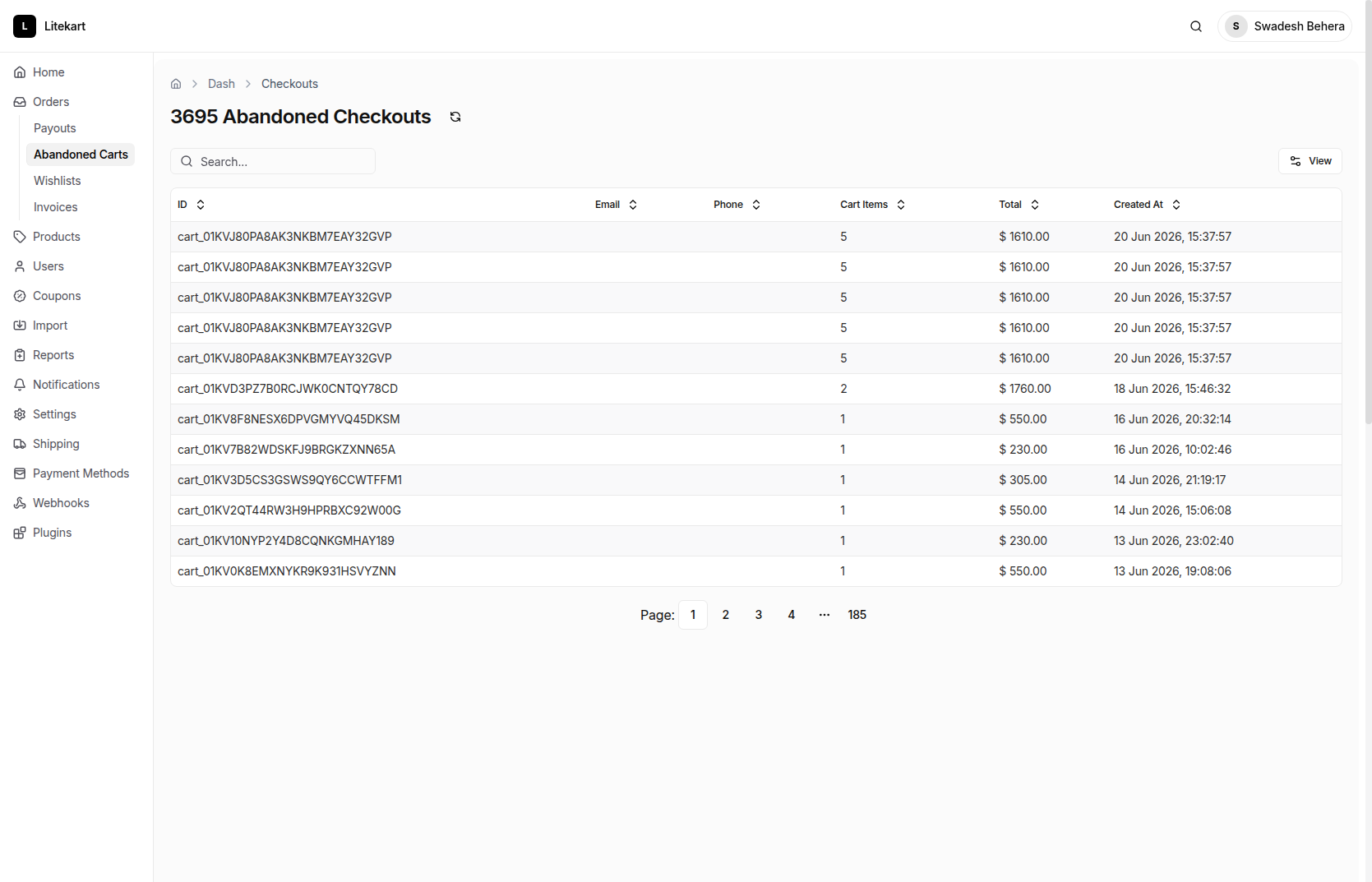Click the breadcrumb home icon
1372x882 pixels.
(176, 84)
